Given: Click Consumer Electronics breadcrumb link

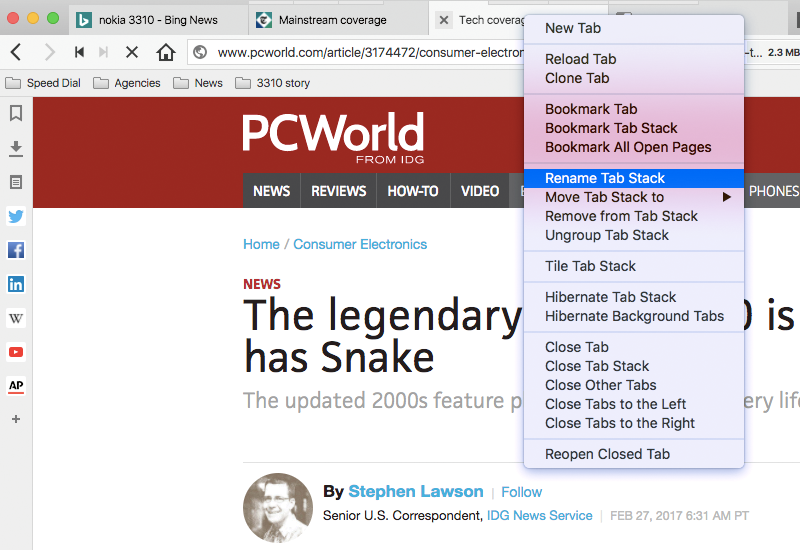Looking at the screenshot, I should [x=360, y=244].
